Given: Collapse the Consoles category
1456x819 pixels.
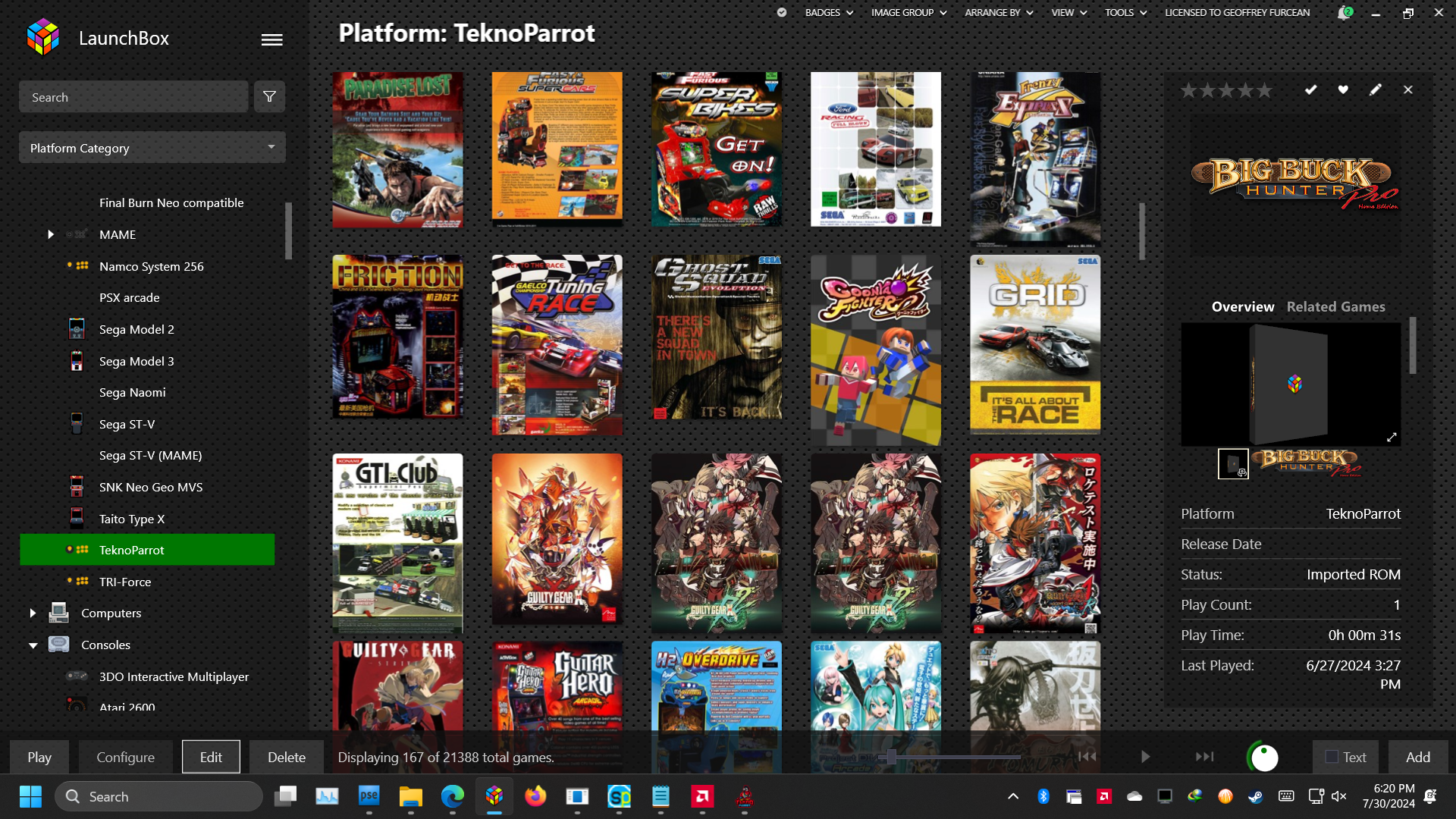Looking at the screenshot, I should tap(33, 645).
